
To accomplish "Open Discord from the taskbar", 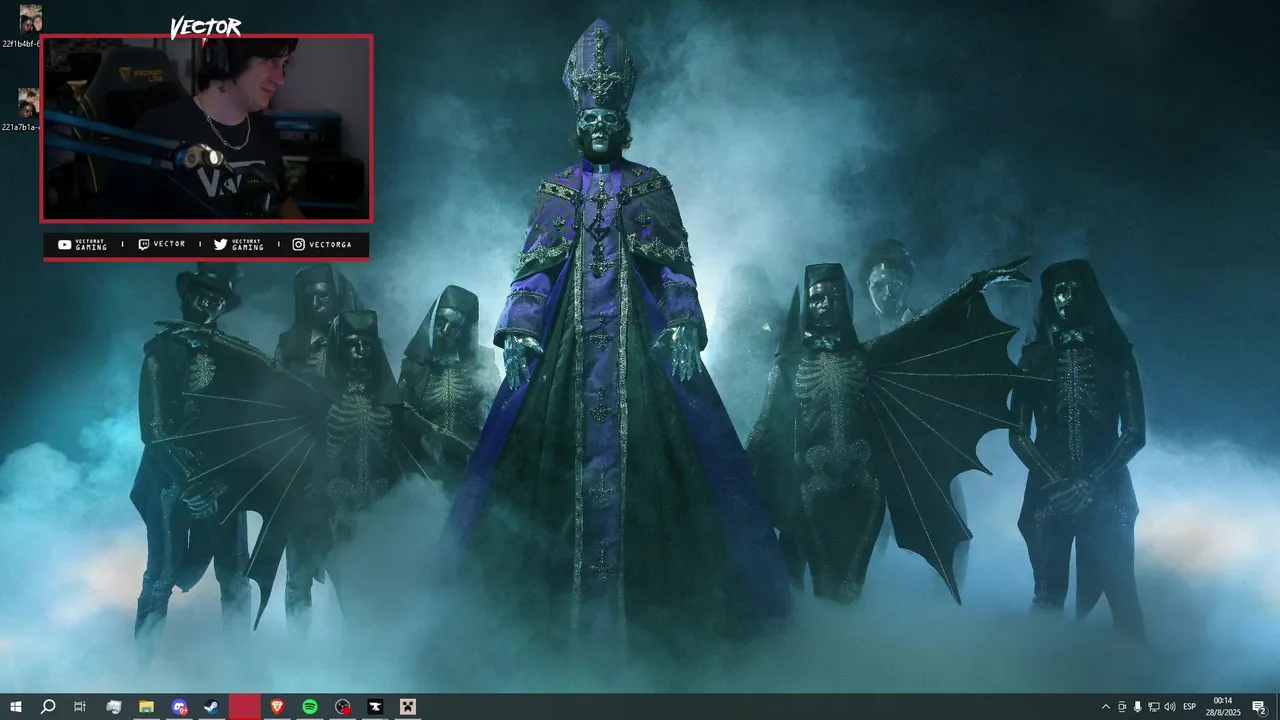I will tap(179, 707).
